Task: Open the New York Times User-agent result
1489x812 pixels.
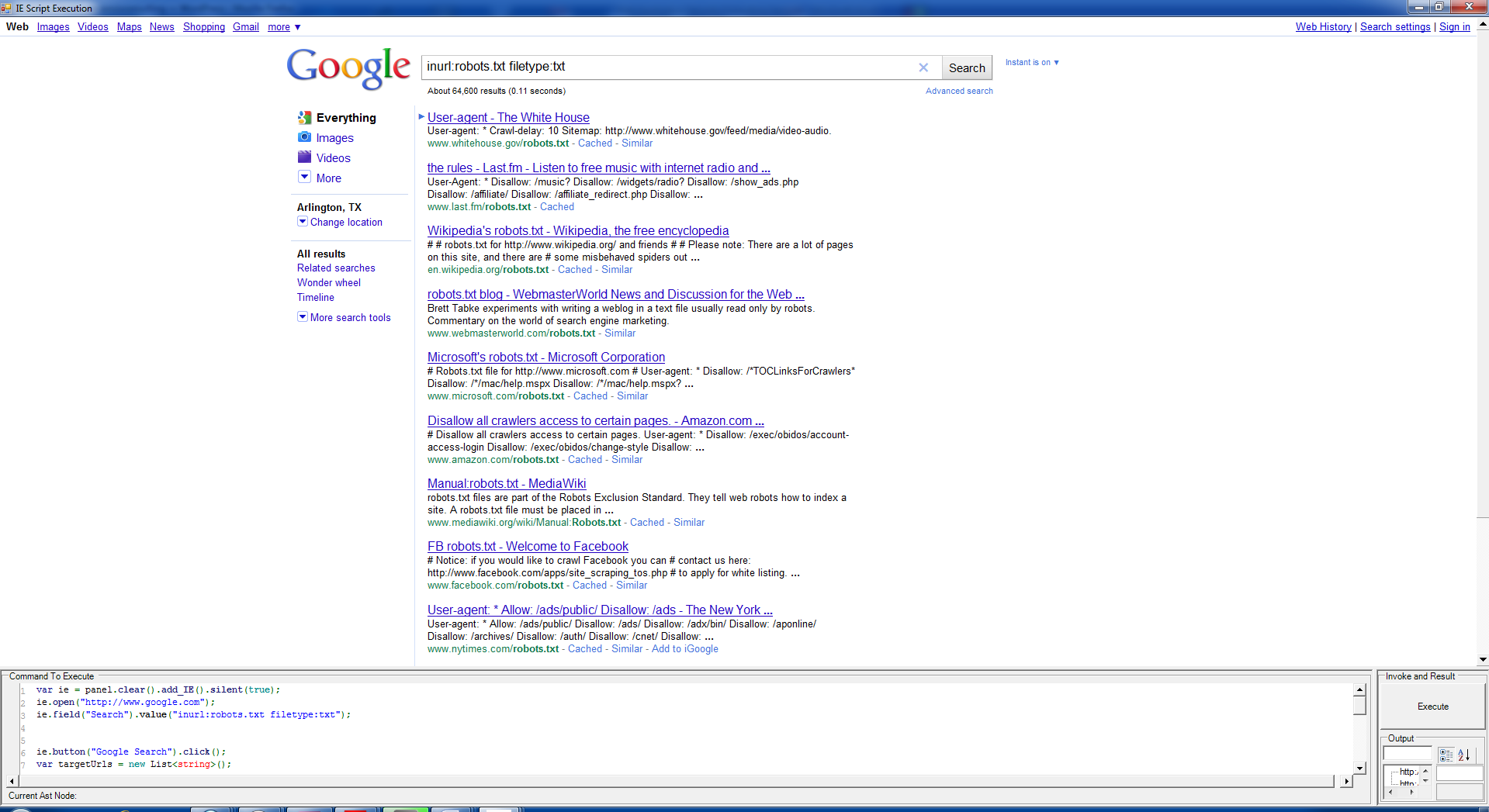Action: tap(600, 610)
